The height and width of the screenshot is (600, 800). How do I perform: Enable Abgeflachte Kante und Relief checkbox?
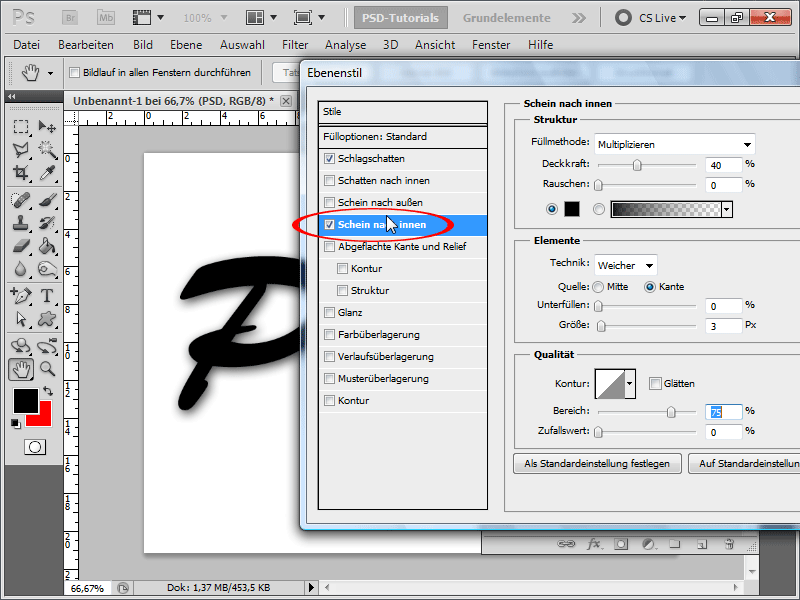click(x=330, y=247)
